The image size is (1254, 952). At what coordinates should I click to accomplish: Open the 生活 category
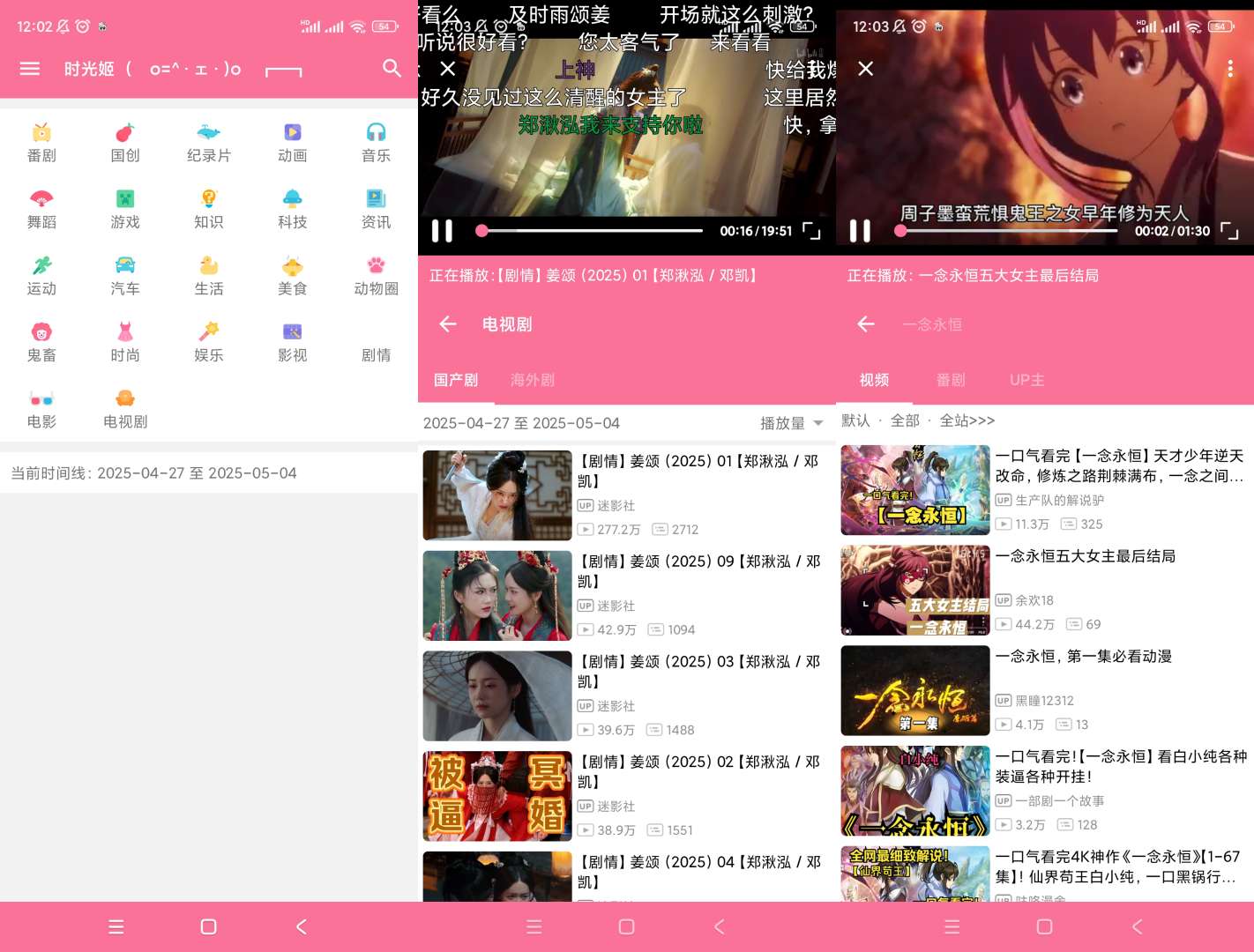[x=209, y=277]
